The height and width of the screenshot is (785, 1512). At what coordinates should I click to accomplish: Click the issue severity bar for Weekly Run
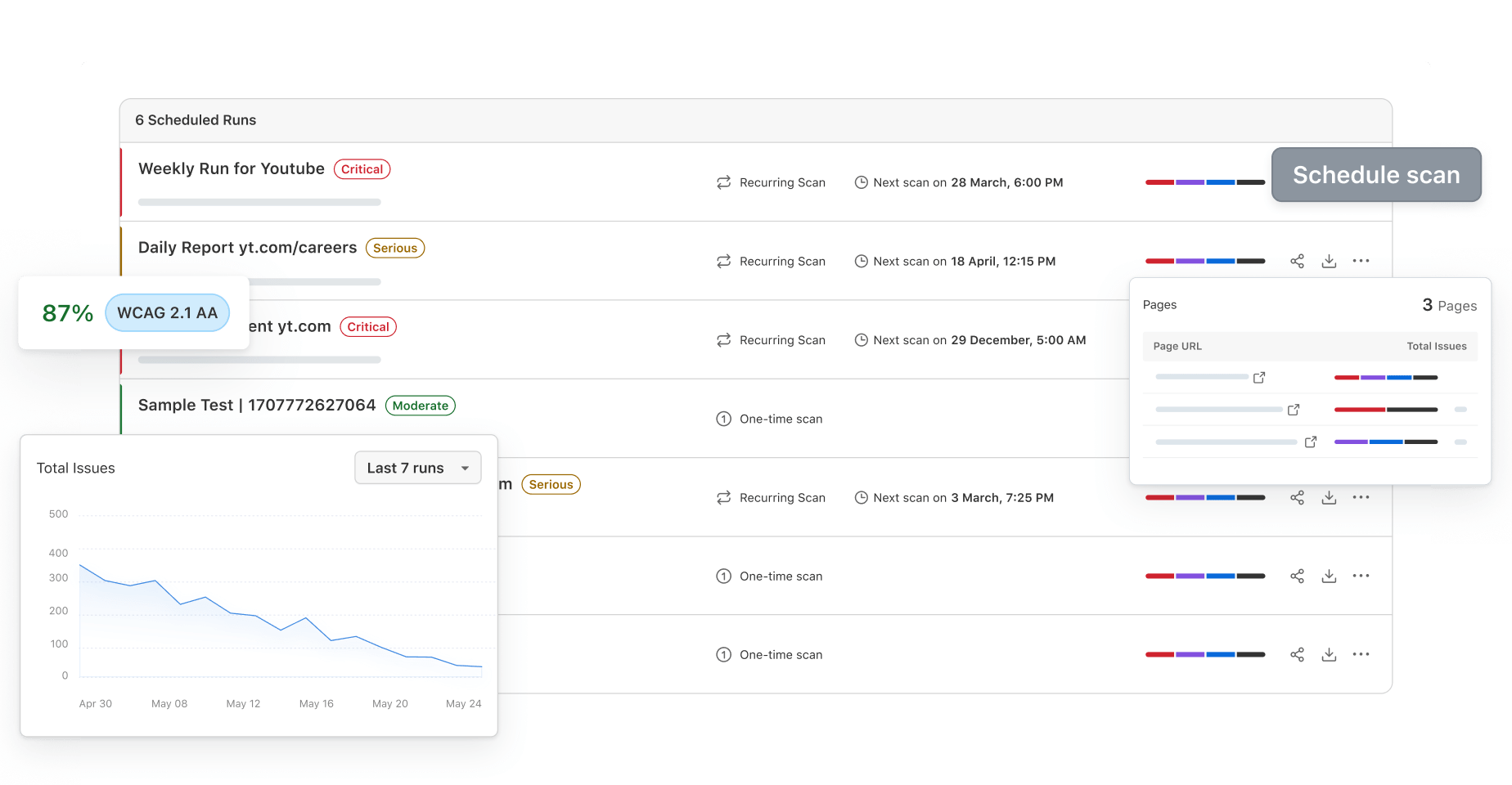coord(1205,182)
